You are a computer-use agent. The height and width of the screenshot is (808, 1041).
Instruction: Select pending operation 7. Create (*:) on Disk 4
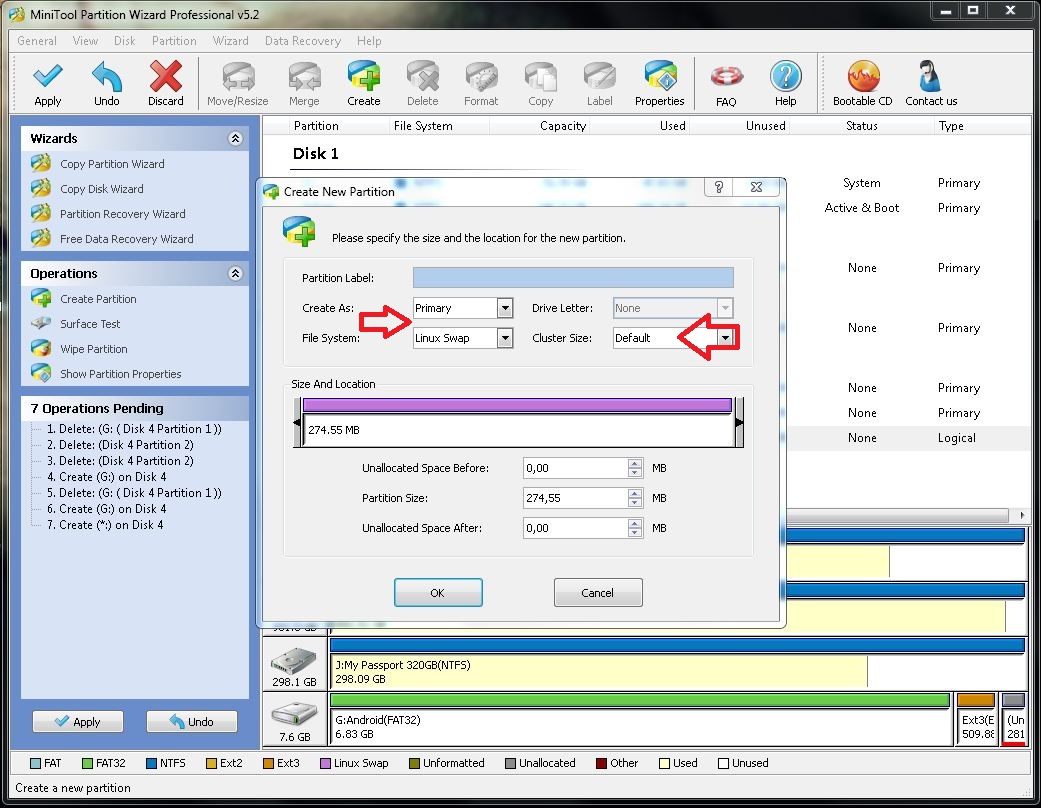pyautogui.click(x=105, y=525)
